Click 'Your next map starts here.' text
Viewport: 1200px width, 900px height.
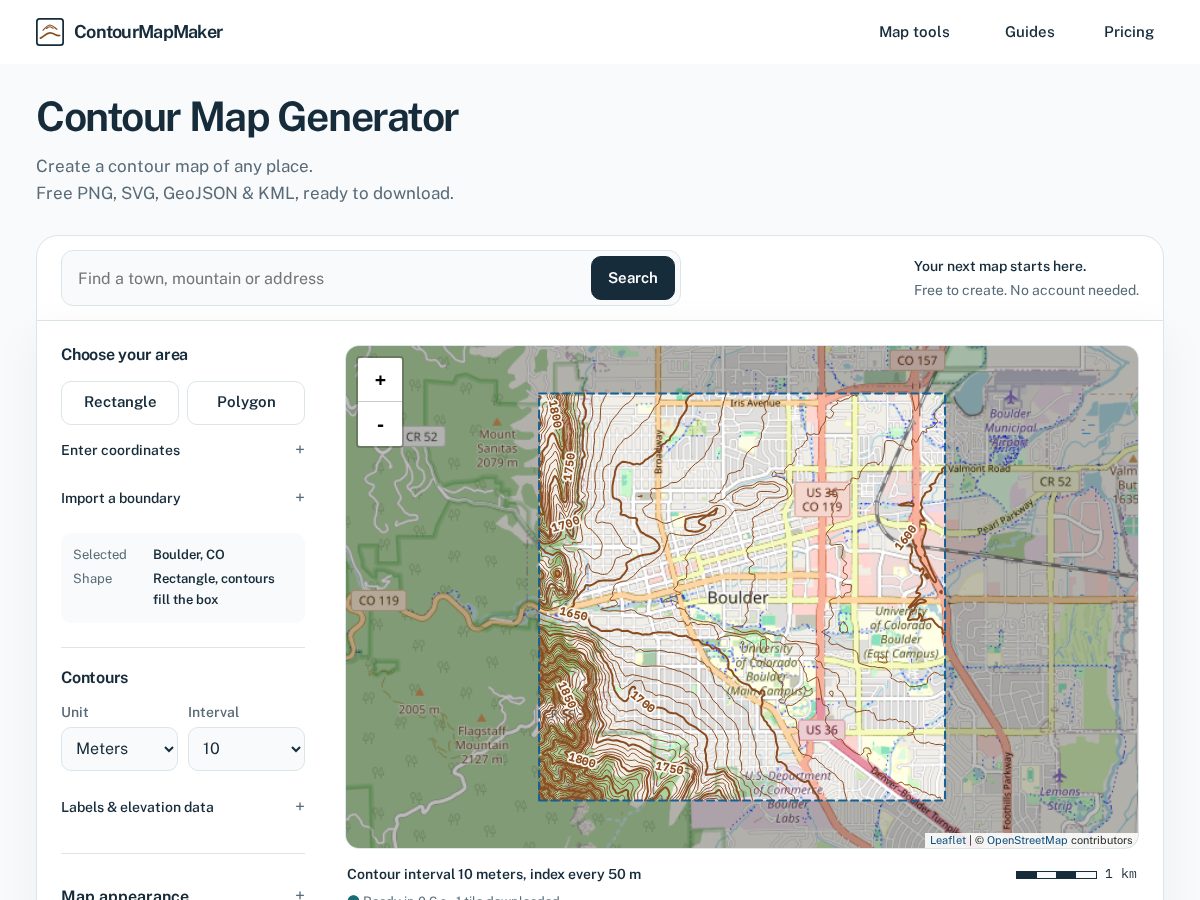coord(1000,266)
